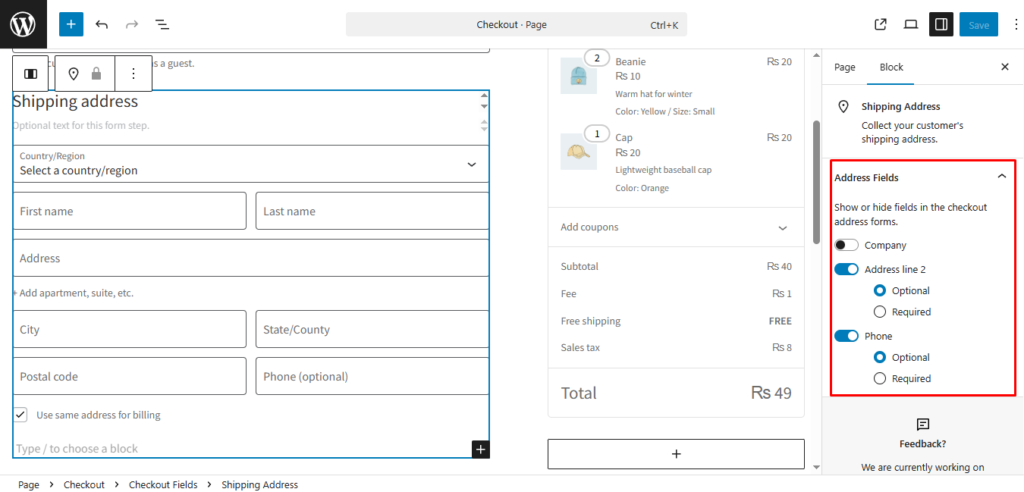
Task: Open the Country/Region dropdown
Action: pyautogui.click(x=250, y=164)
